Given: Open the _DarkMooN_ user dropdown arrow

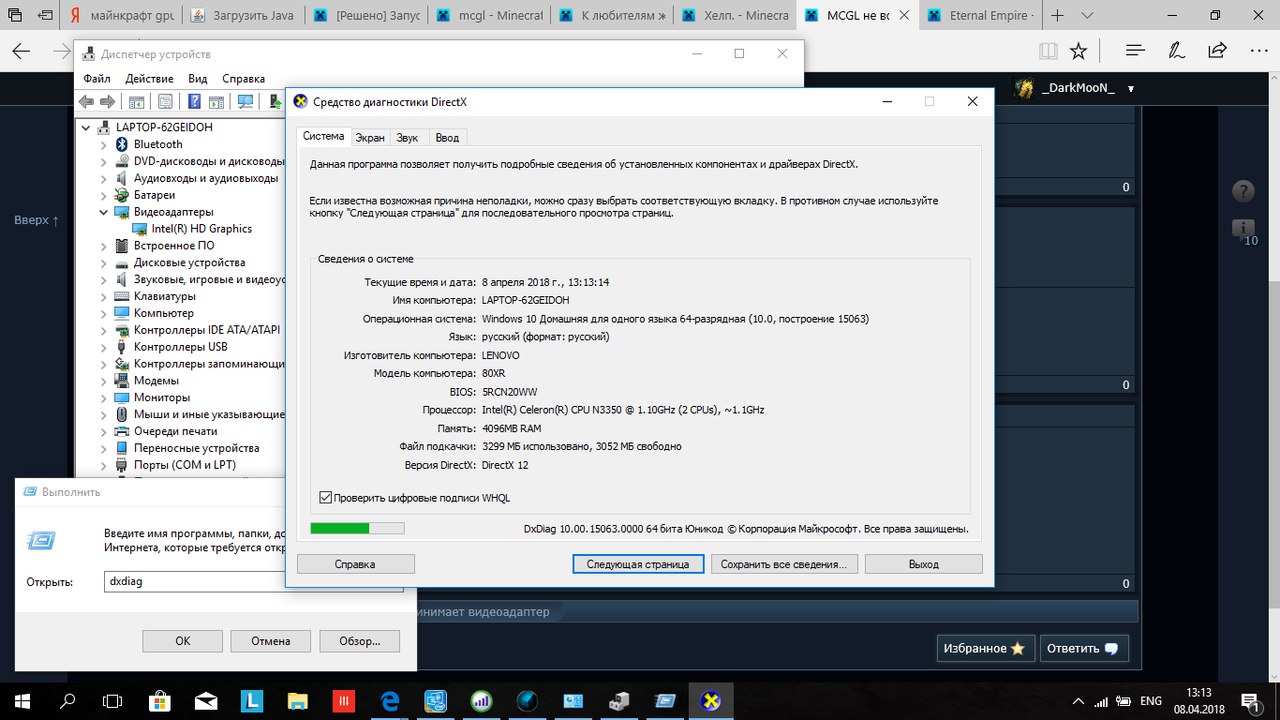Looking at the screenshot, I should click(1131, 89).
